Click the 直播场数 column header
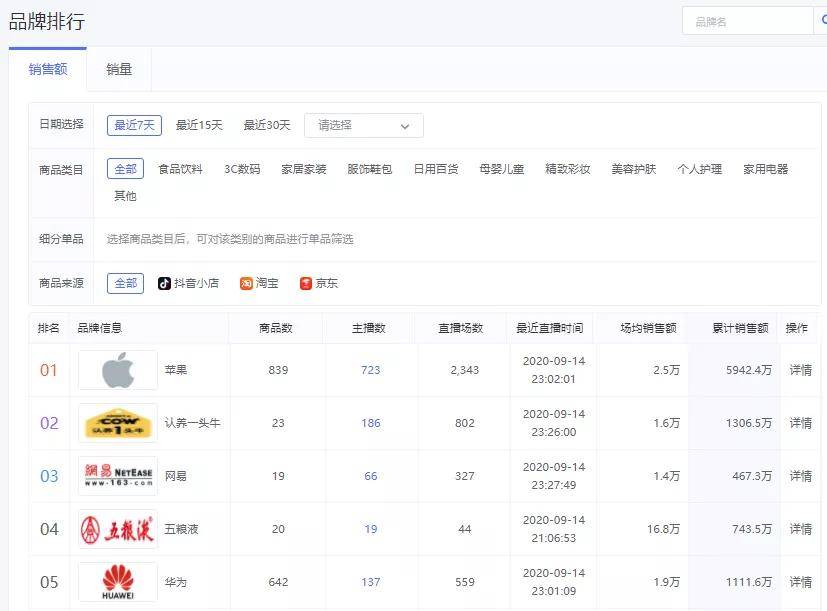 pyautogui.click(x=460, y=328)
